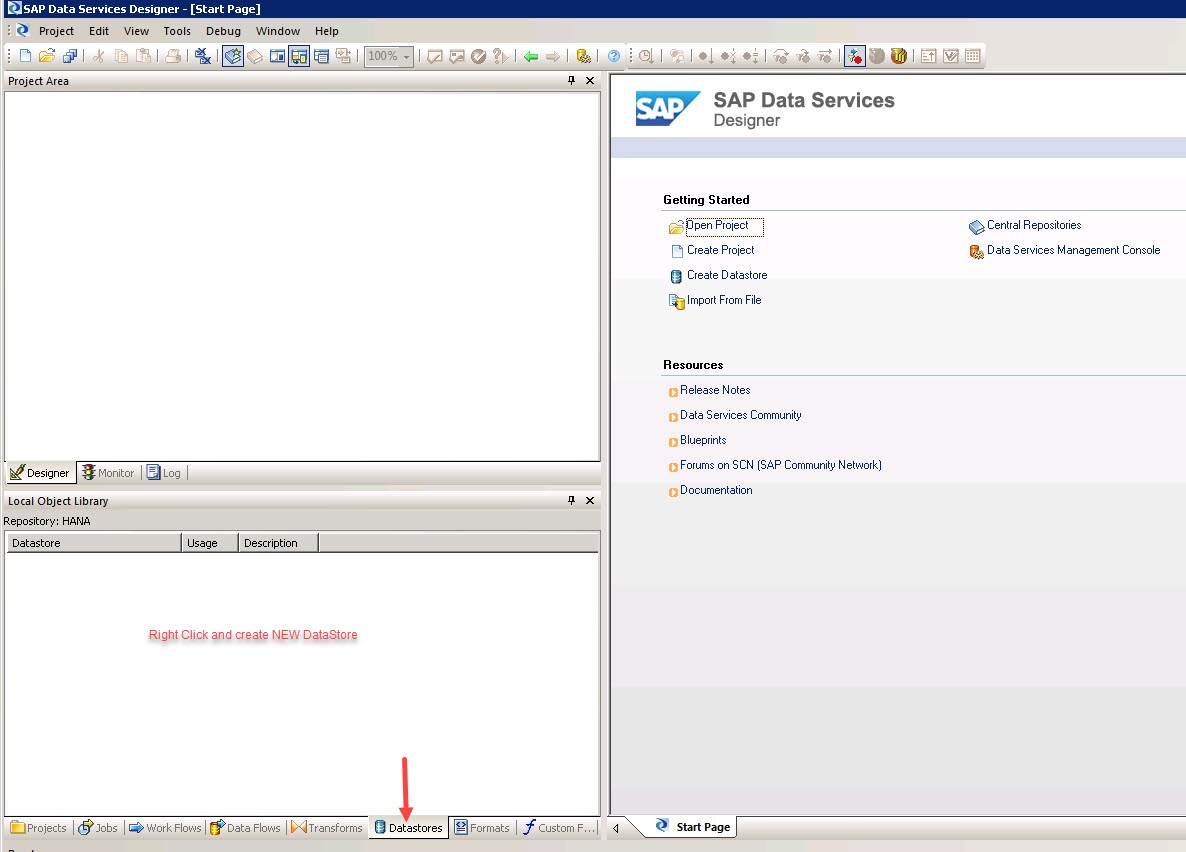Click the New document toolbar icon
Viewport: 1186px width, 852px height.
coord(25,56)
